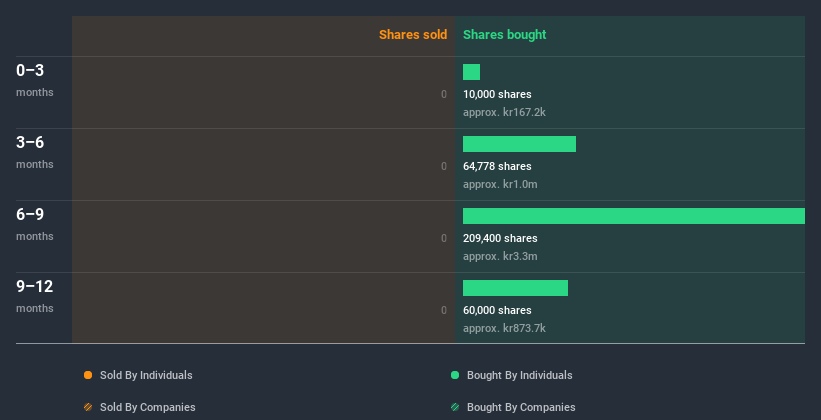
Task: Click the sold 0 in the 6–9 months row
Action: tap(444, 238)
